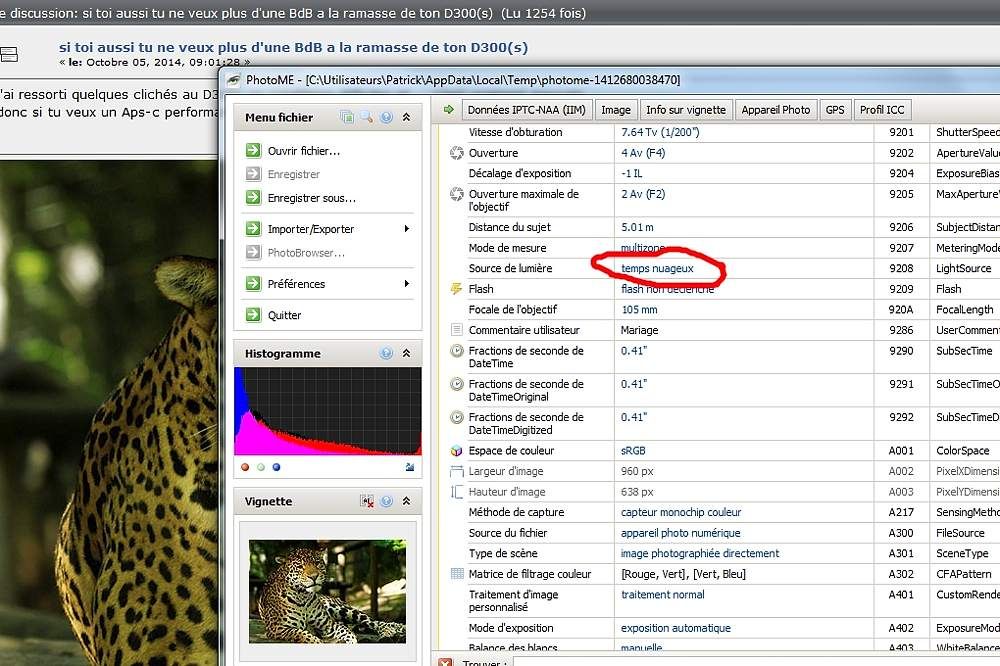Open forum topic title link about D300(s)
1000x666 pixels.
click(x=293, y=47)
